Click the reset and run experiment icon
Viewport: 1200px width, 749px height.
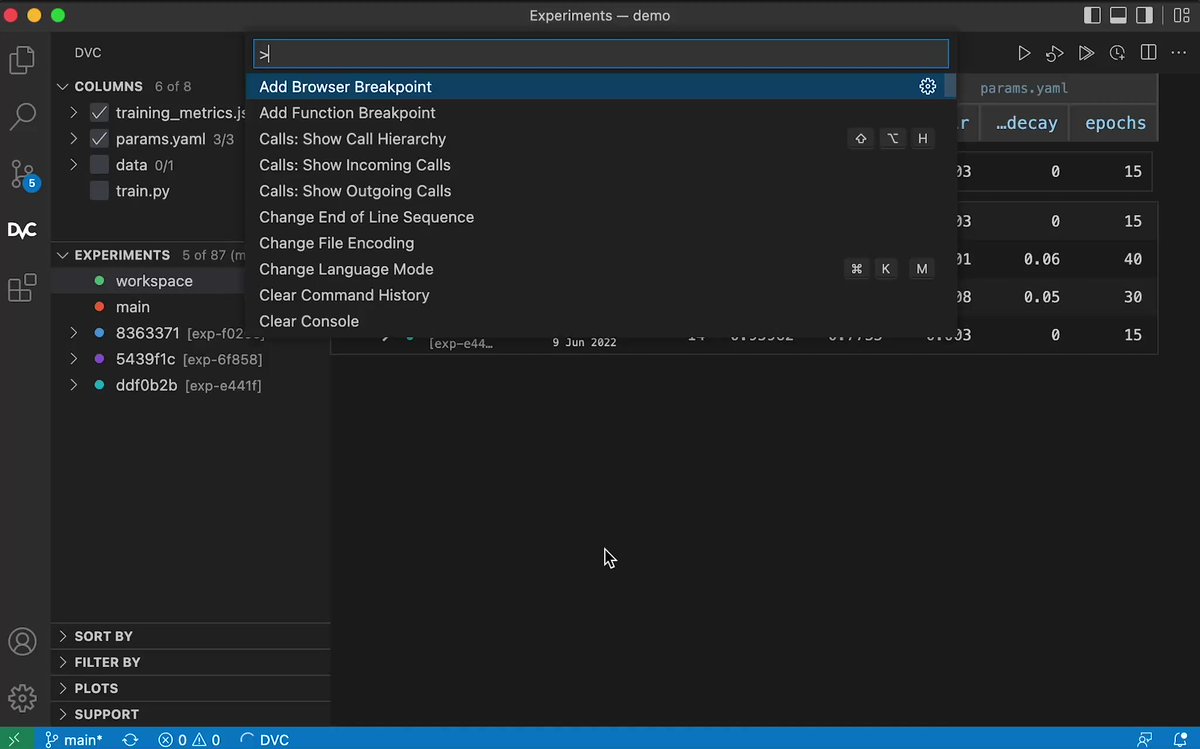click(1054, 52)
